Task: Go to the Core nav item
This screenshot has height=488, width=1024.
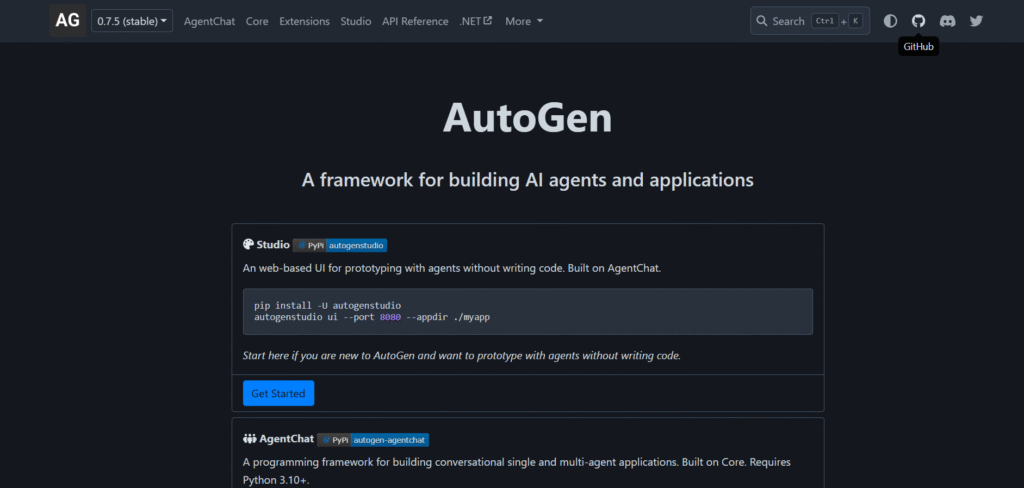Action: 257,21
